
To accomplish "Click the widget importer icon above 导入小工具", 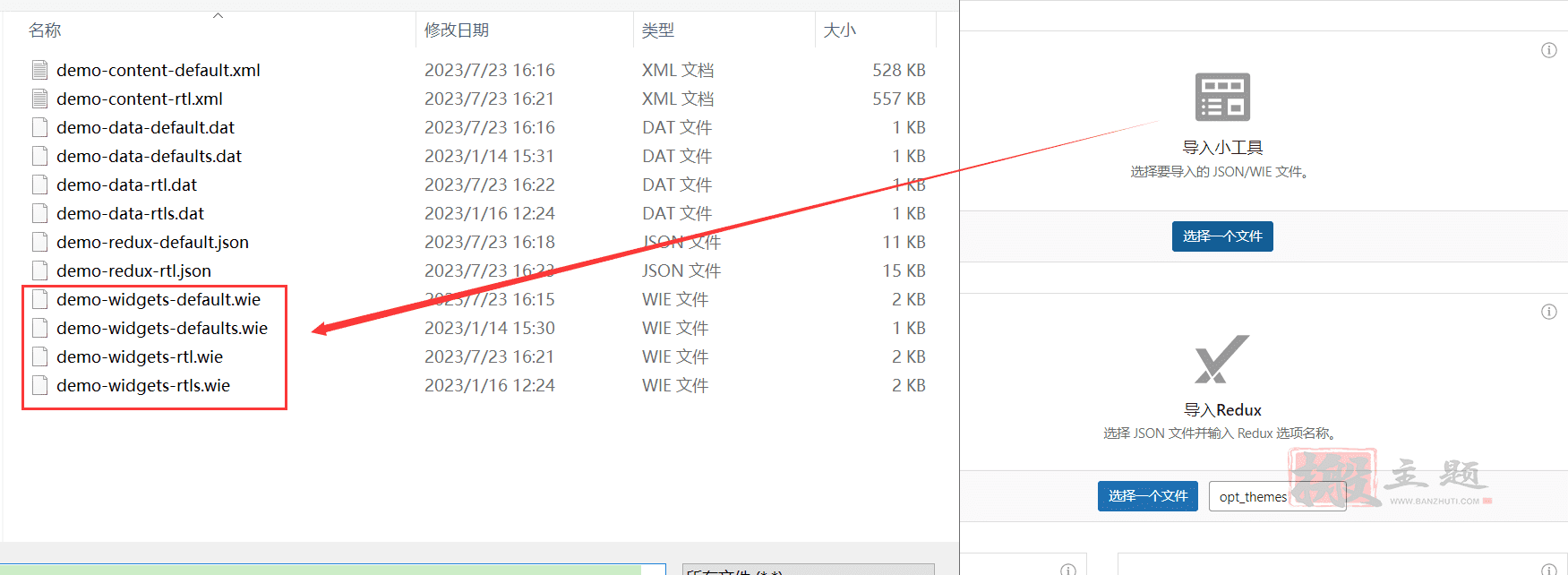I will click(x=1222, y=97).
